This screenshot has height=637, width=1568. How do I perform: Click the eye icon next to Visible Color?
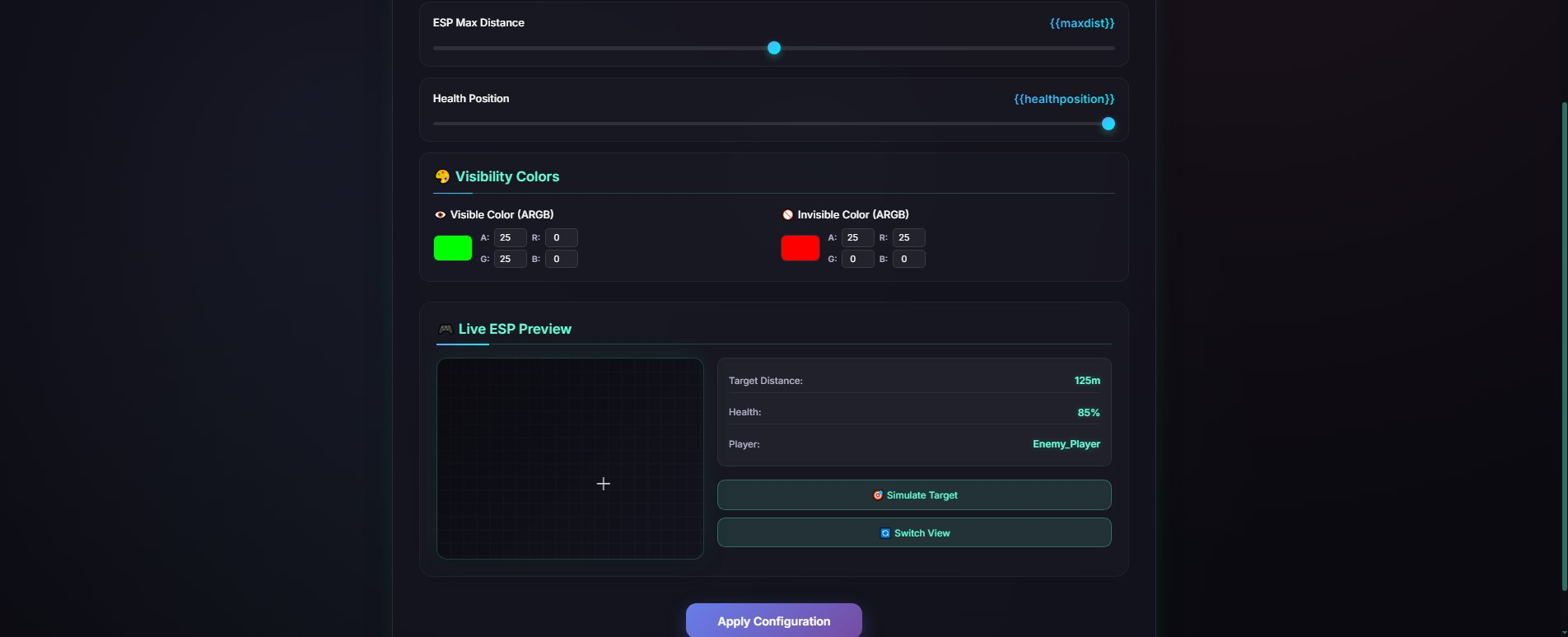440,215
